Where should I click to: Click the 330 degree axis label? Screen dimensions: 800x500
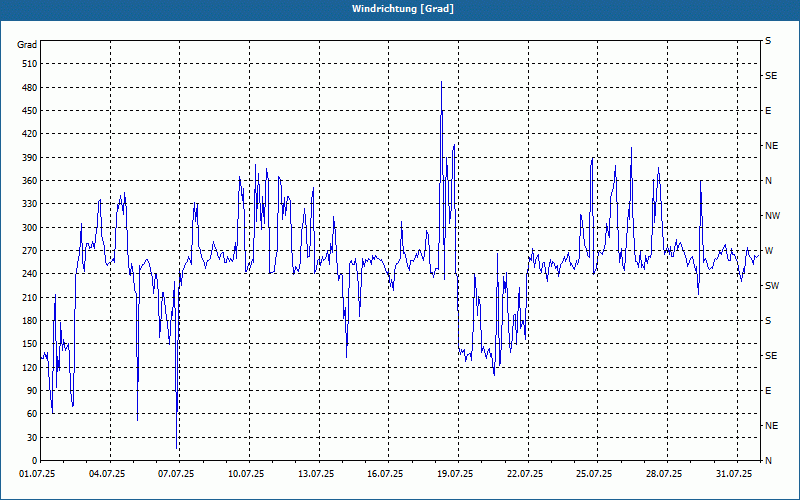point(30,204)
